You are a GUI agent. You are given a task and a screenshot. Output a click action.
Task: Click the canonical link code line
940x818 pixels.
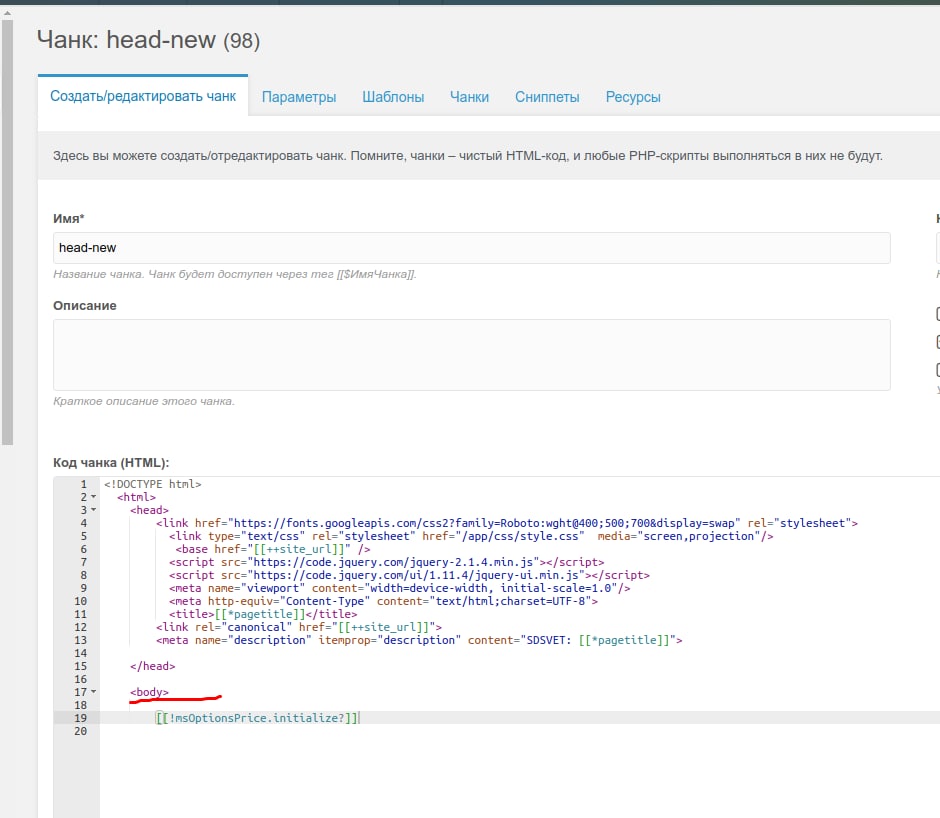coord(299,627)
